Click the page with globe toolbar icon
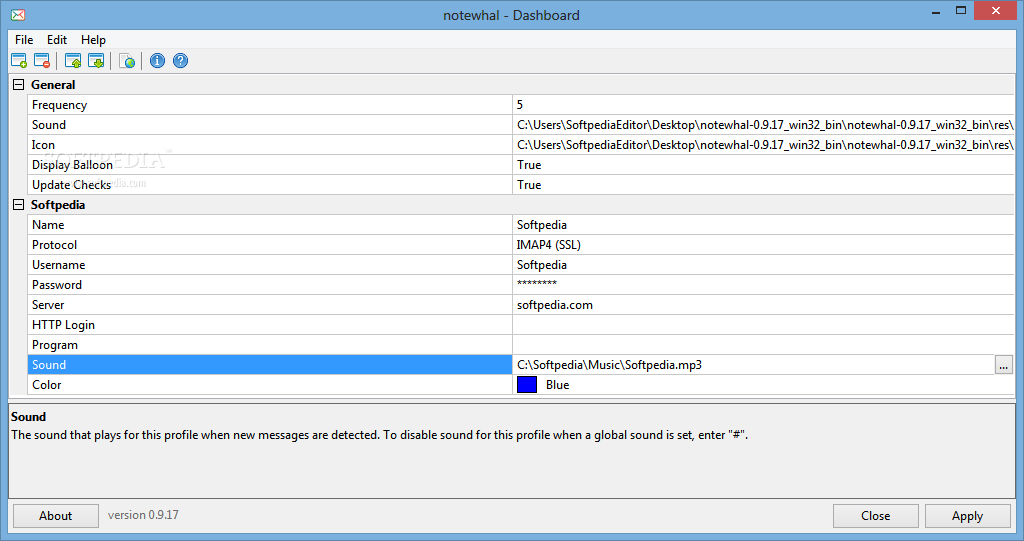 click(x=127, y=61)
